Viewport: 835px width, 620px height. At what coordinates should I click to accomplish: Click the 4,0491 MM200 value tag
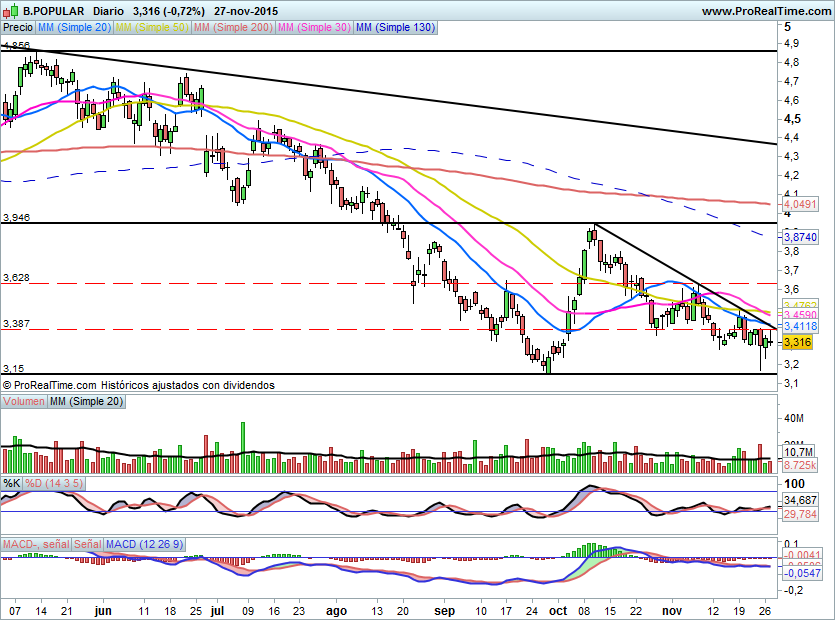pos(800,204)
